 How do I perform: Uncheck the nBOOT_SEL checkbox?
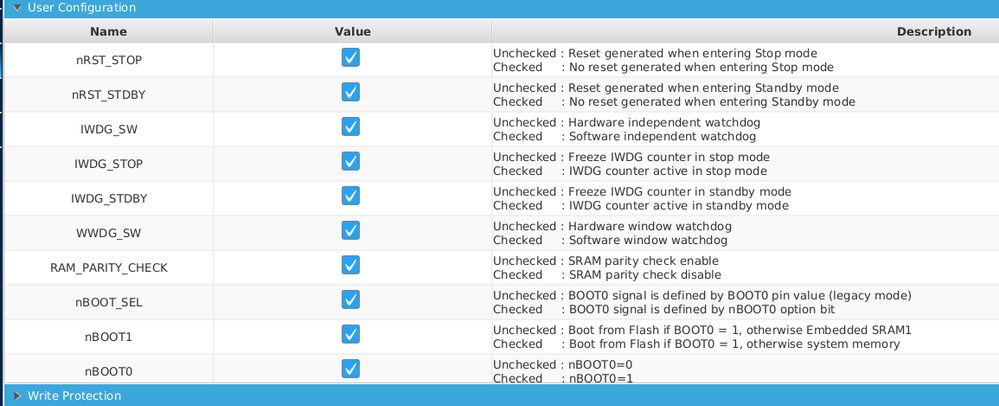(x=350, y=300)
